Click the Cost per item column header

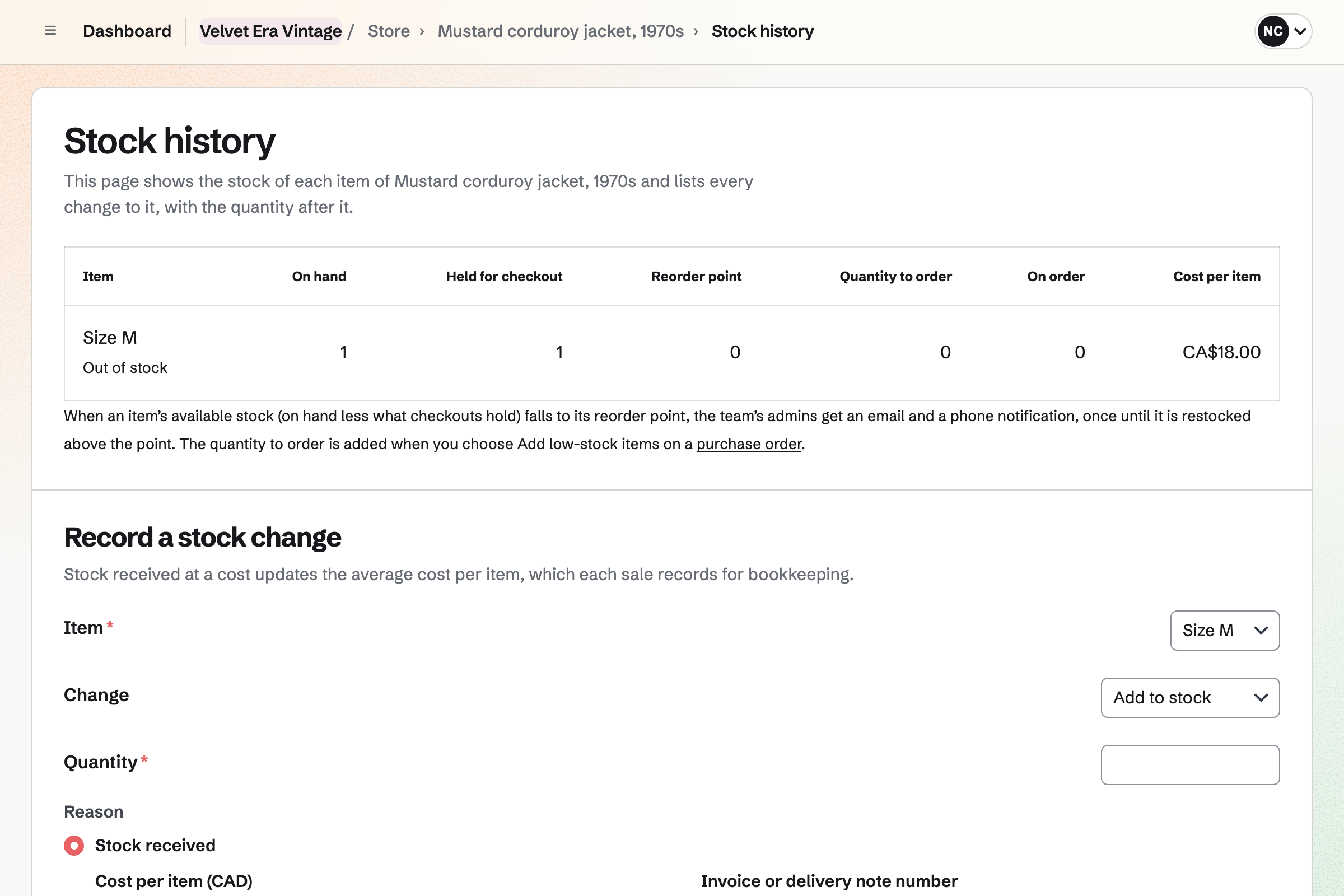point(1216,277)
